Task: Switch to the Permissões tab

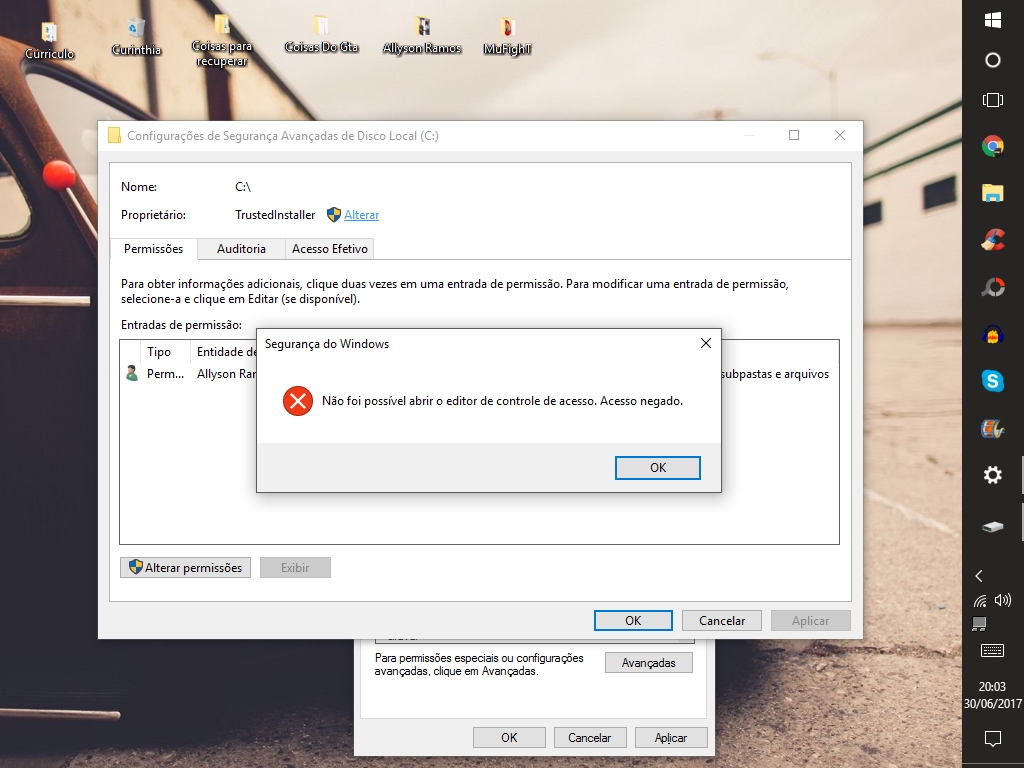Action: pyautogui.click(x=153, y=249)
